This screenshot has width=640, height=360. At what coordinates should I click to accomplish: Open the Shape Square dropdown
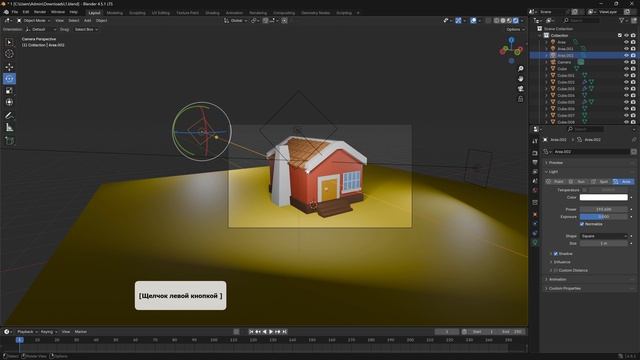click(x=603, y=236)
